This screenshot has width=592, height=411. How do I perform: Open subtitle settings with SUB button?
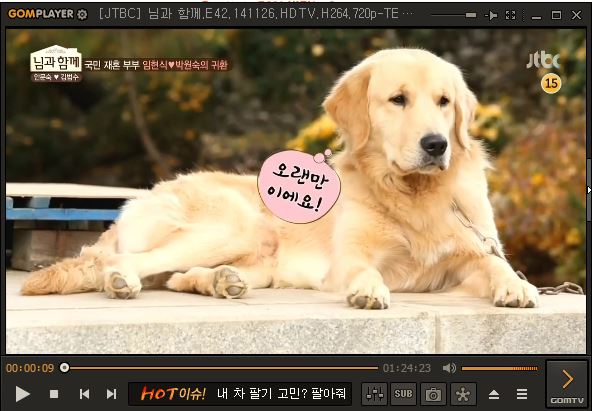[403, 394]
